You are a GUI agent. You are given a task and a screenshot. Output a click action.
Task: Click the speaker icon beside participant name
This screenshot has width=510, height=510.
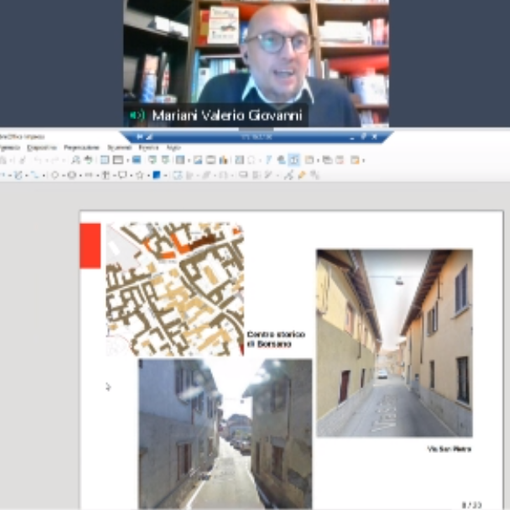tap(137, 115)
